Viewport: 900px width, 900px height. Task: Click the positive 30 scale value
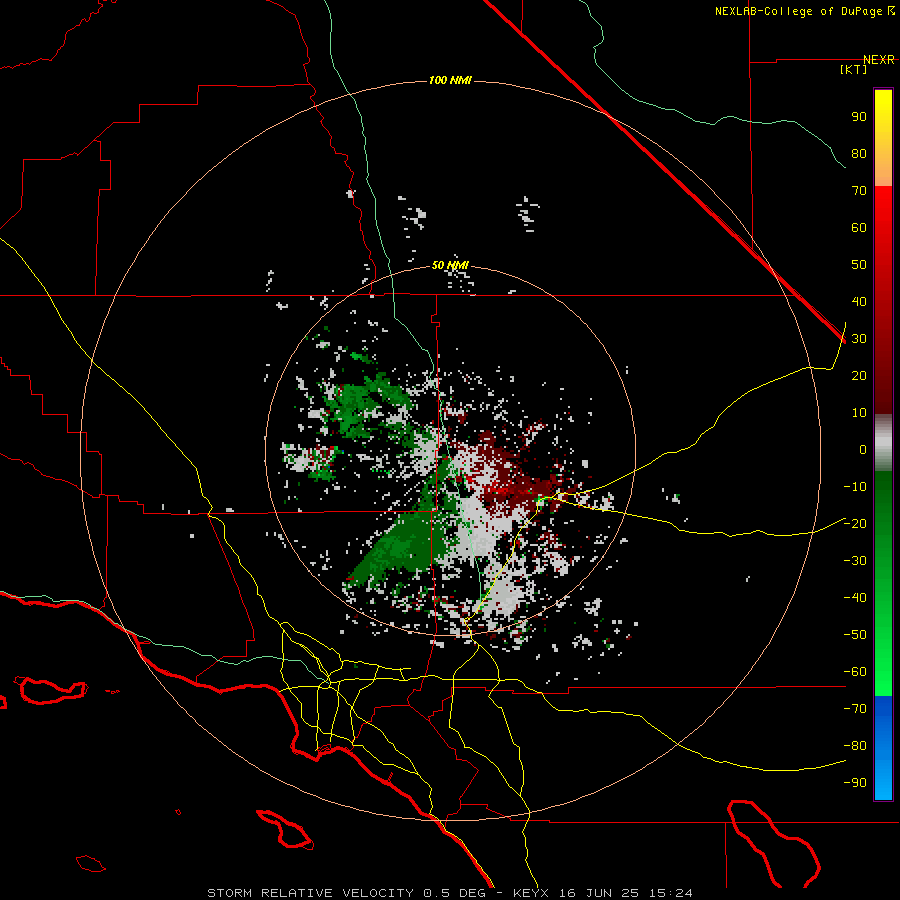click(x=859, y=339)
